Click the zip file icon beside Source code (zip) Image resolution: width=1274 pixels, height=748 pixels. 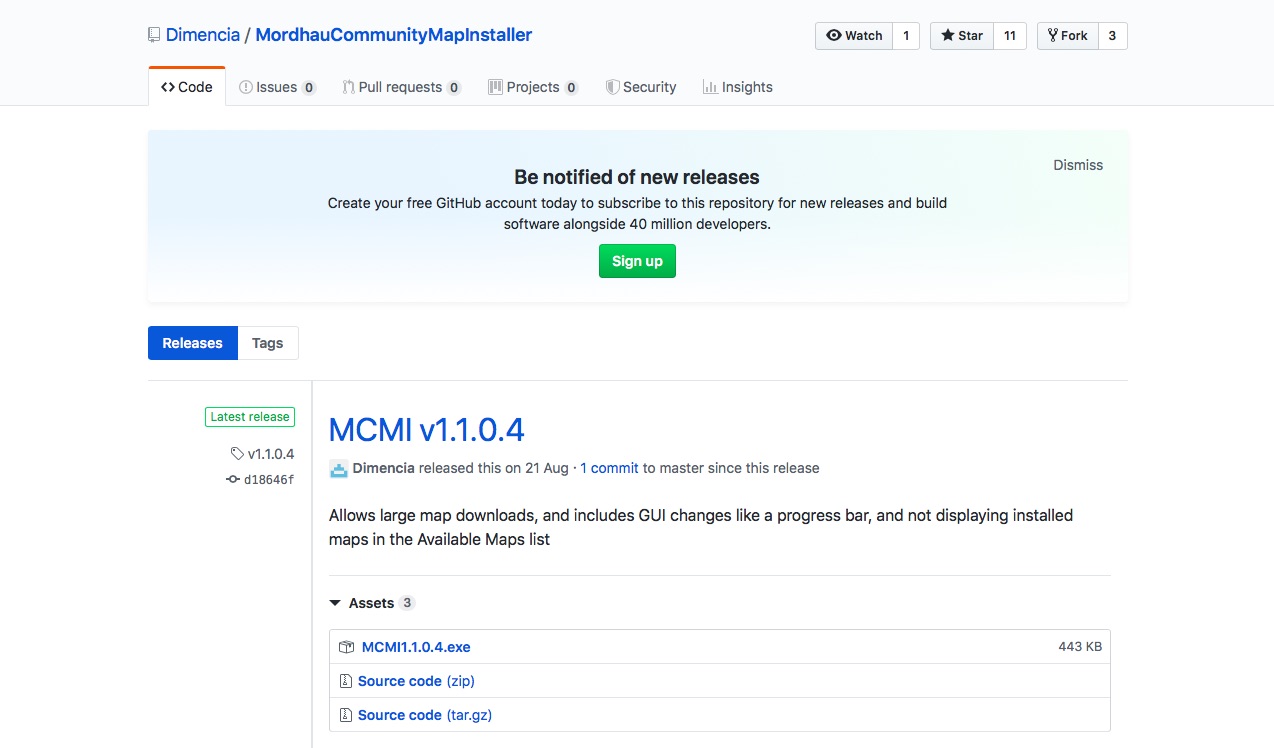[346, 681]
